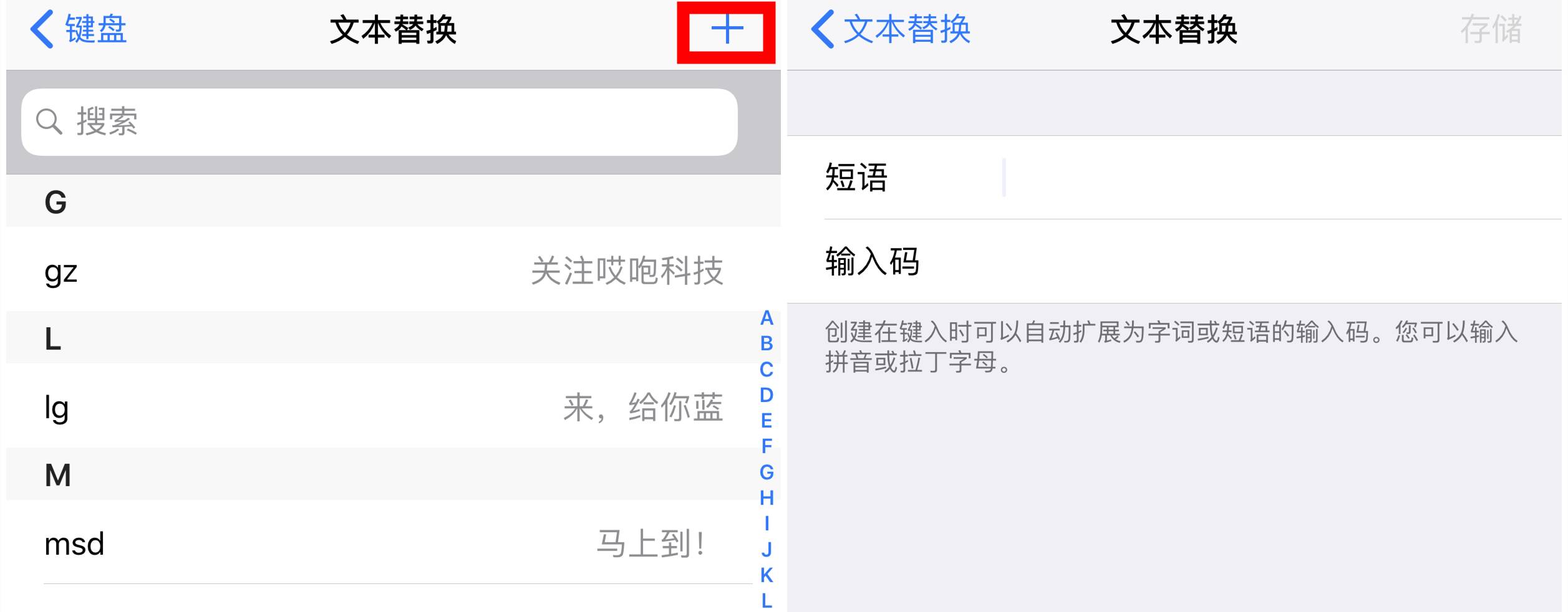
Task: Jump to index letter A
Action: pyautogui.click(x=767, y=318)
